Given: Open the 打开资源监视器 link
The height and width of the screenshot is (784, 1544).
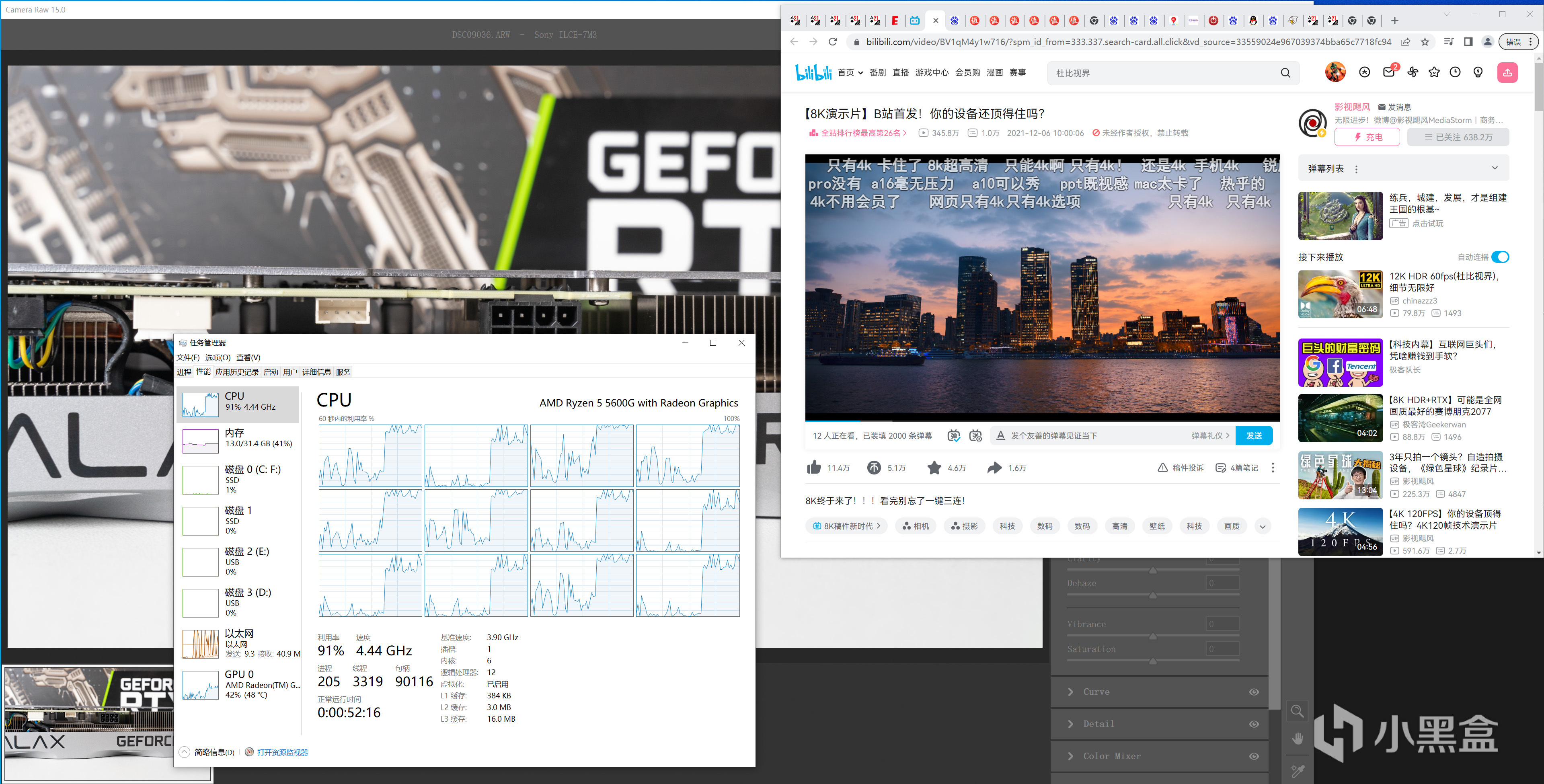Looking at the screenshot, I should pyautogui.click(x=282, y=752).
